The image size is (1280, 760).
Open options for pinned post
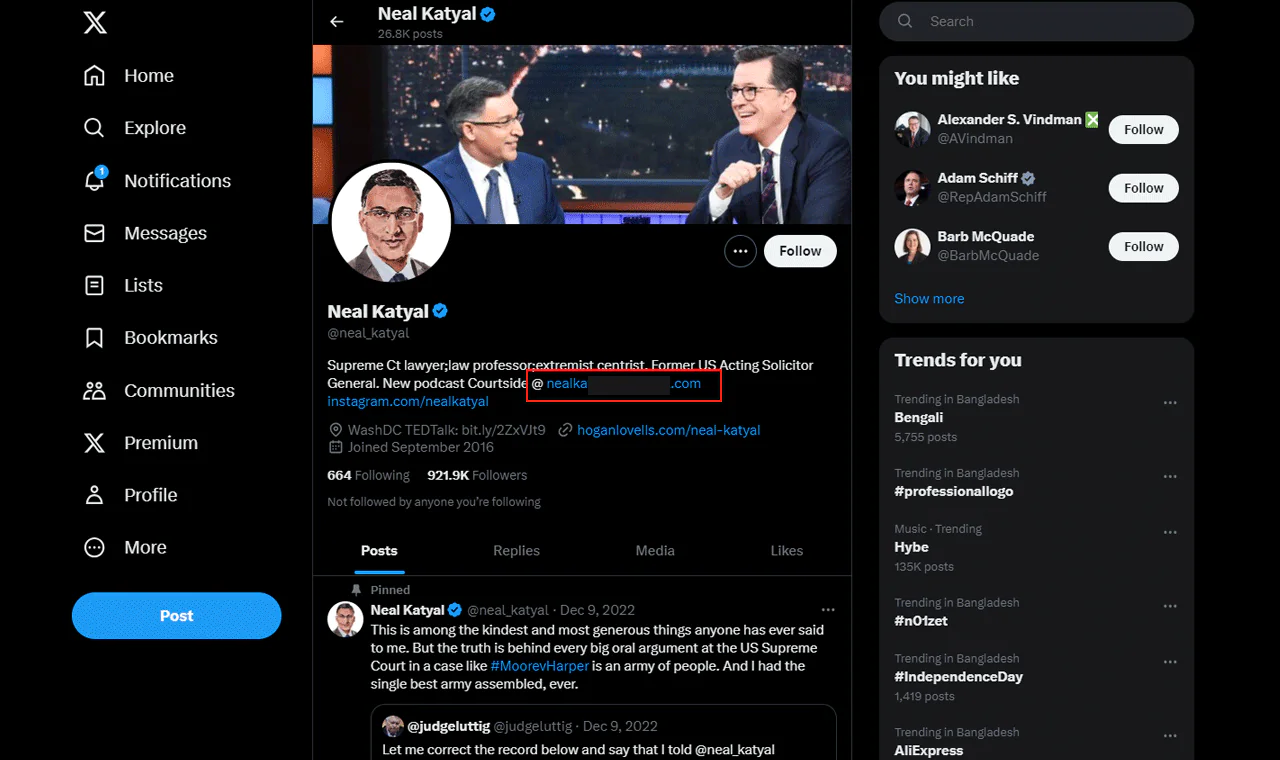coord(827,610)
